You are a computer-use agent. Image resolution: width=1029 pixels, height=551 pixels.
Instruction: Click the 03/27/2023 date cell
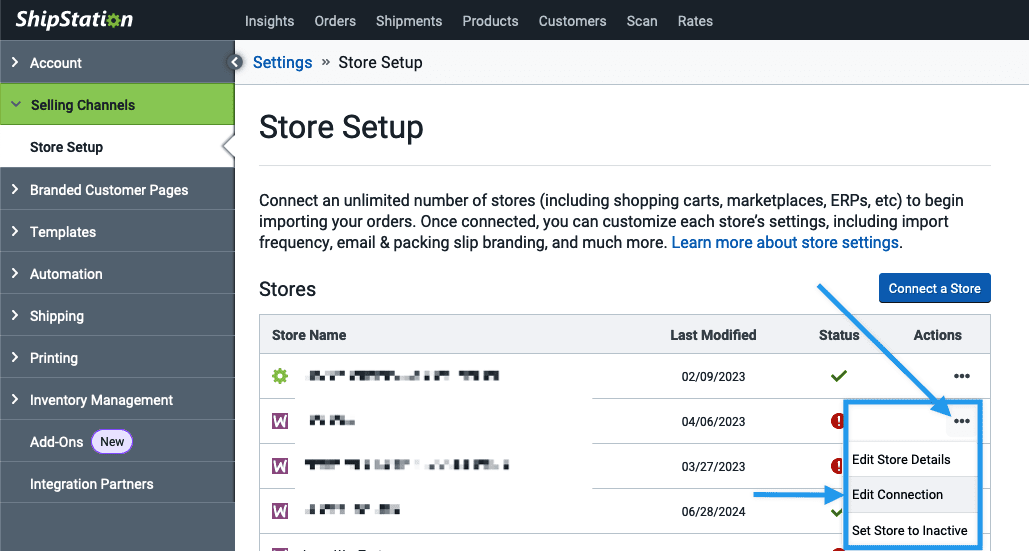point(713,466)
